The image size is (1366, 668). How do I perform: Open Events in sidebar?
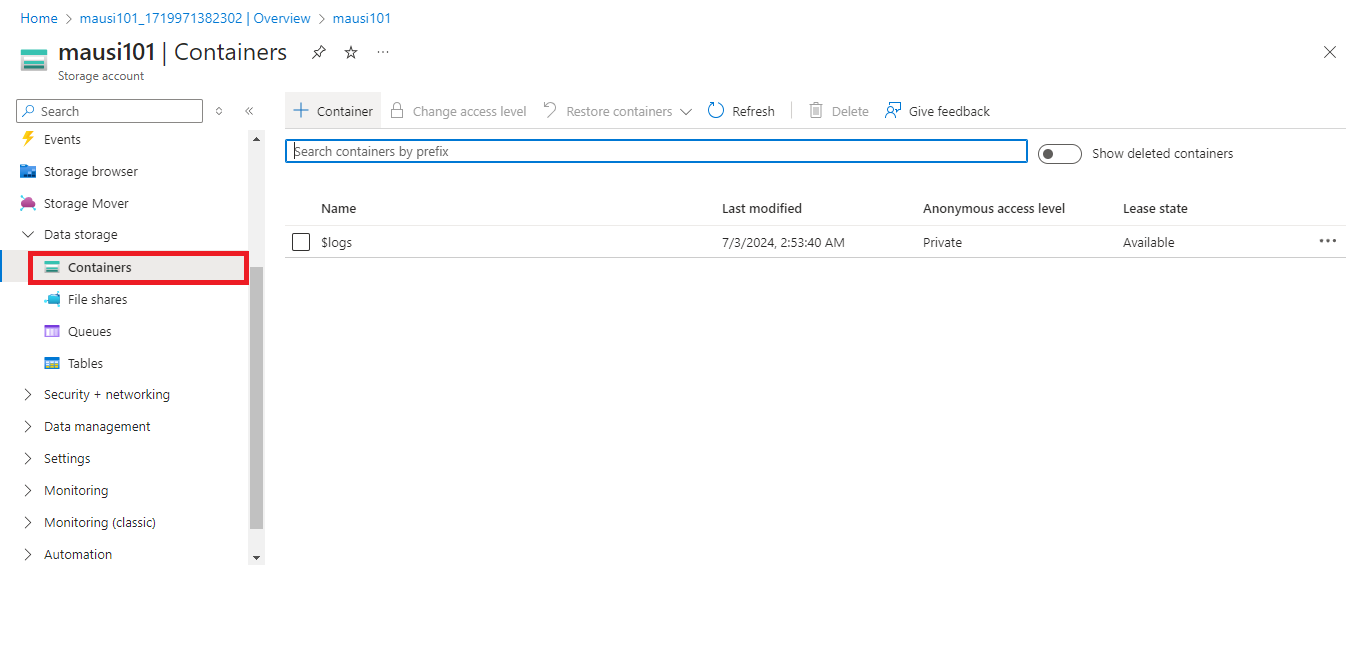pyautogui.click(x=62, y=139)
